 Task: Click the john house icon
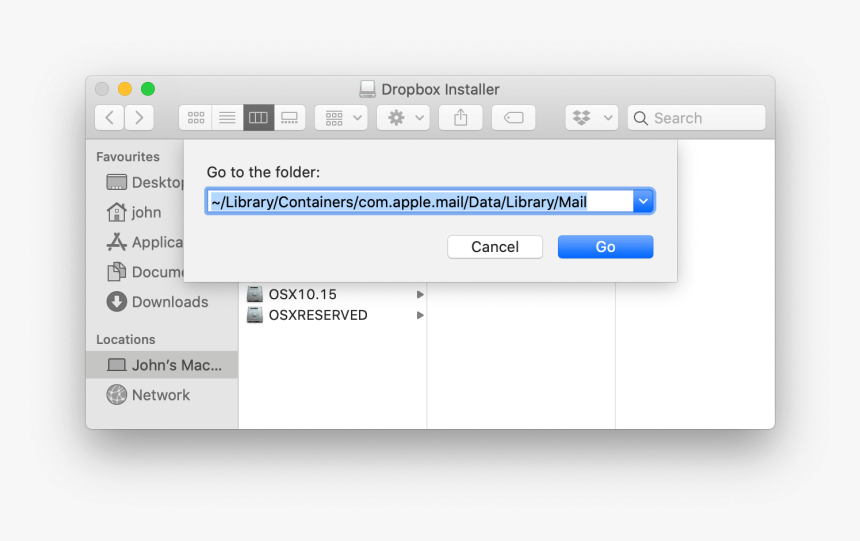pyautogui.click(x=116, y=212)
